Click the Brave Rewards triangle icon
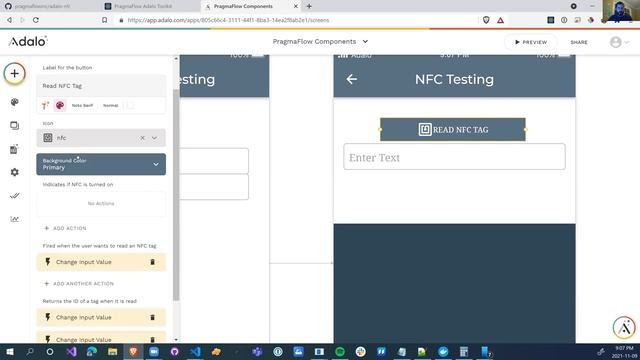The height and width of the screenshot is (360, 640). click(x=500, y=20)
